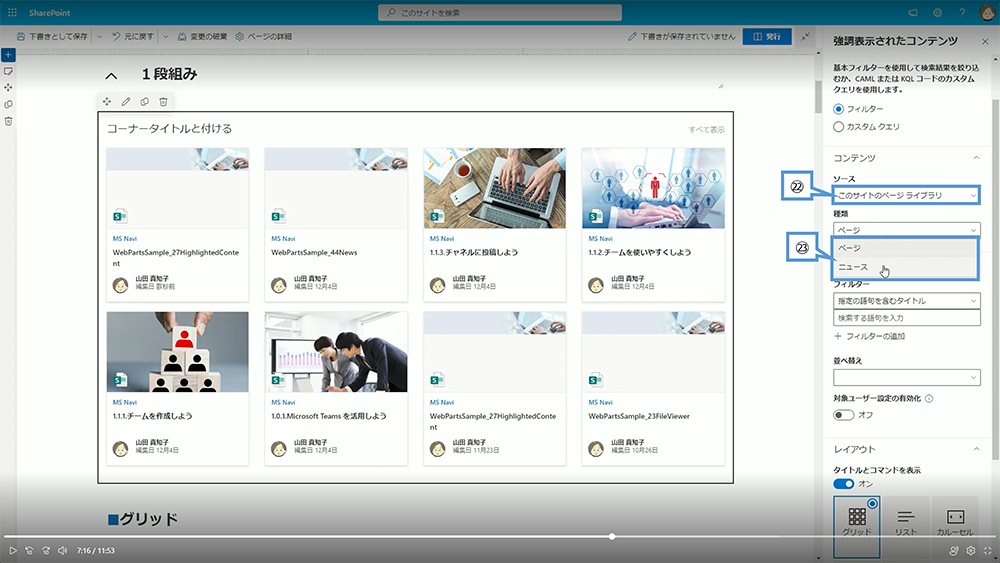Open ページの詳細
1000x563 pixels.
coord(263,36)
